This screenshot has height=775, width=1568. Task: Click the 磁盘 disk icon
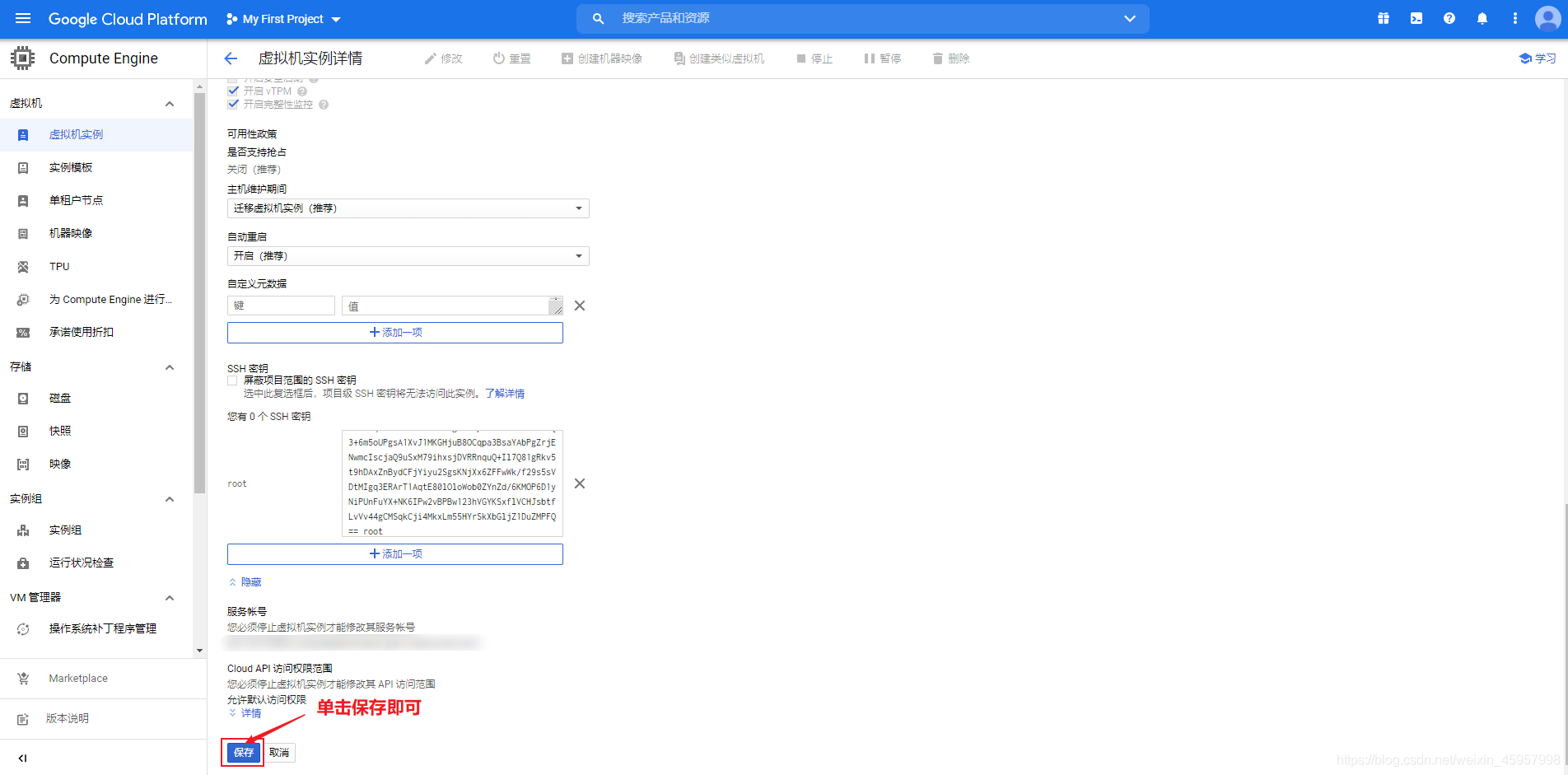point(23,399)
